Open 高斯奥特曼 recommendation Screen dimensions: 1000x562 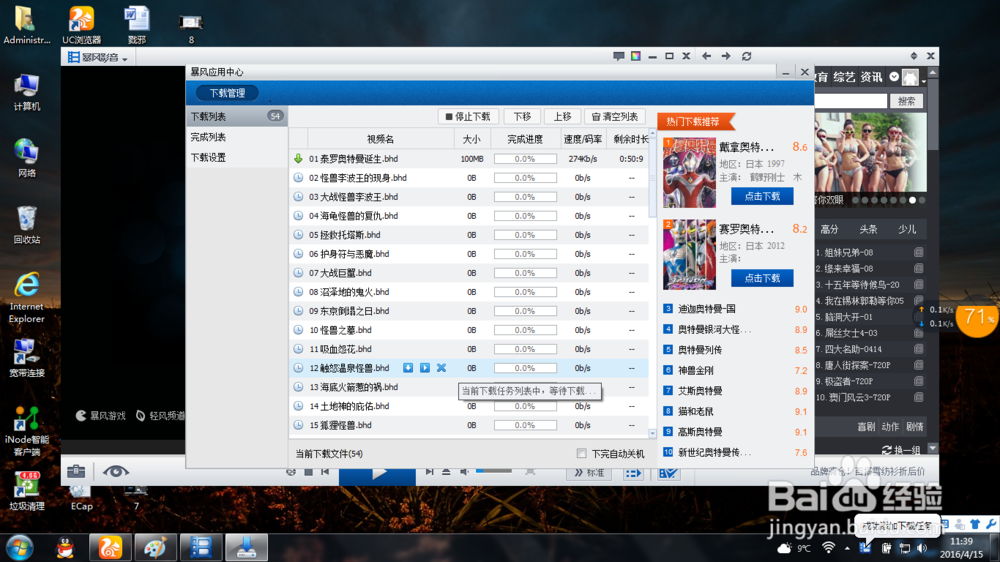[x=700, y=432]
